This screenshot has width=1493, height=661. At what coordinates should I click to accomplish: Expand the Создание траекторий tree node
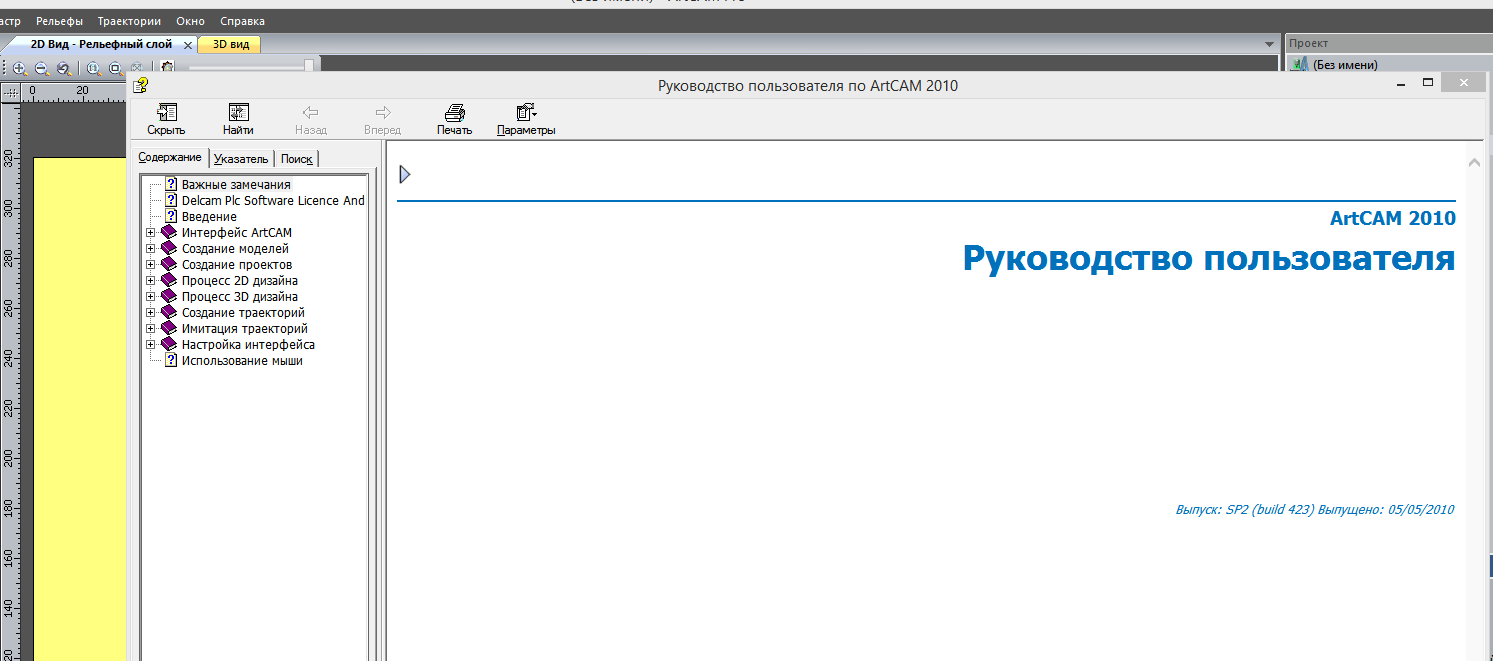click(x=151, y=312)
